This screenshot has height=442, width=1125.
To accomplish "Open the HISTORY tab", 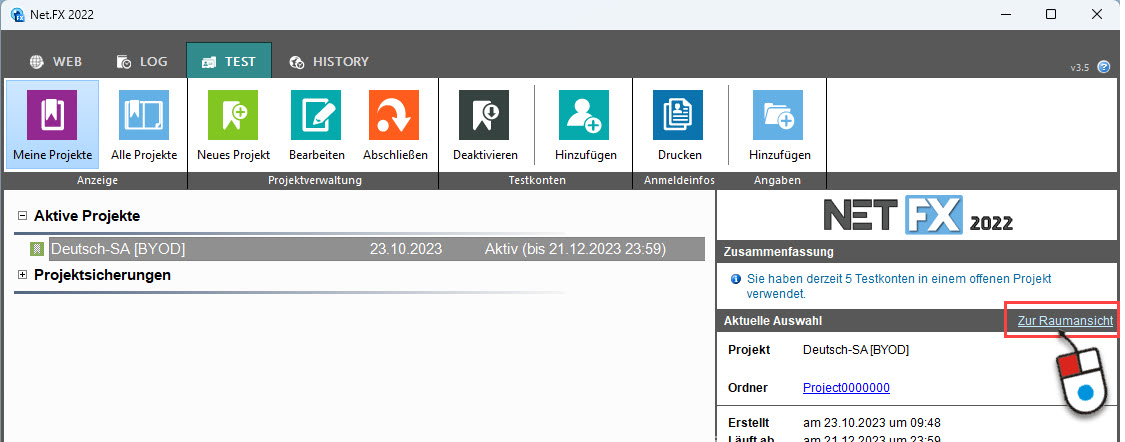I will pyautogui.click(x=329, y=62).
